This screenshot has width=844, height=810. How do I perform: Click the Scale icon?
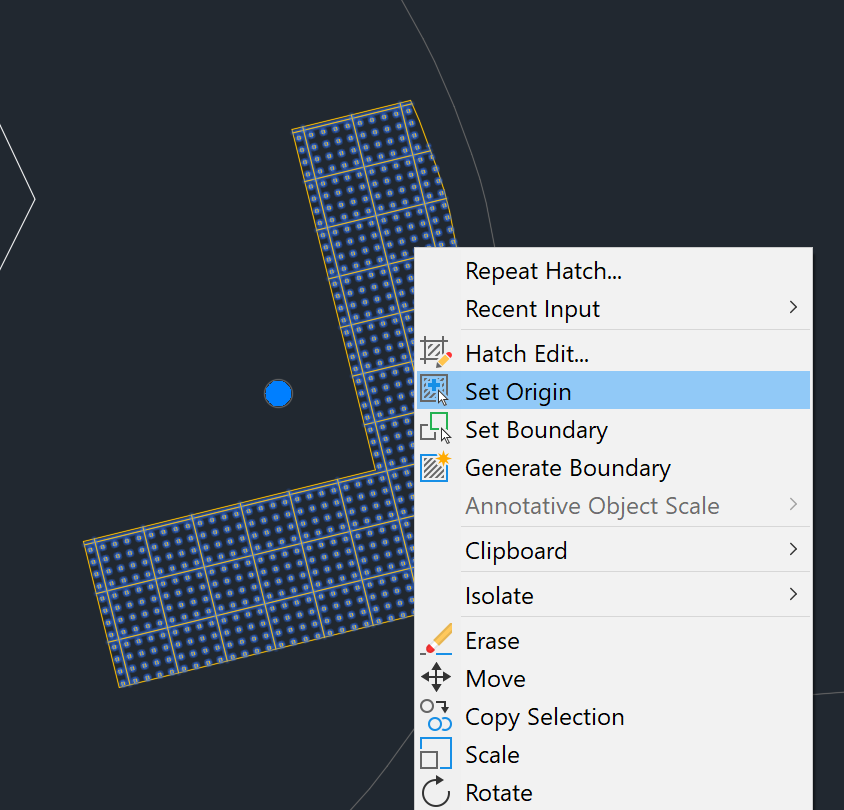tap(435, 753)
